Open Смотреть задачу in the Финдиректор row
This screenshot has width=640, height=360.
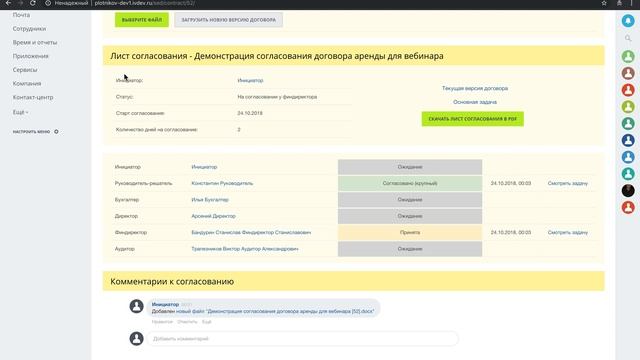point(567,232)
